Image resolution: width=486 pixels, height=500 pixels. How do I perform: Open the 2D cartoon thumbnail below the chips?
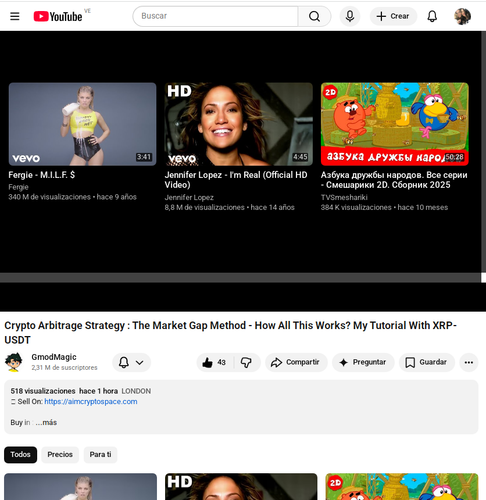[402, 487]
